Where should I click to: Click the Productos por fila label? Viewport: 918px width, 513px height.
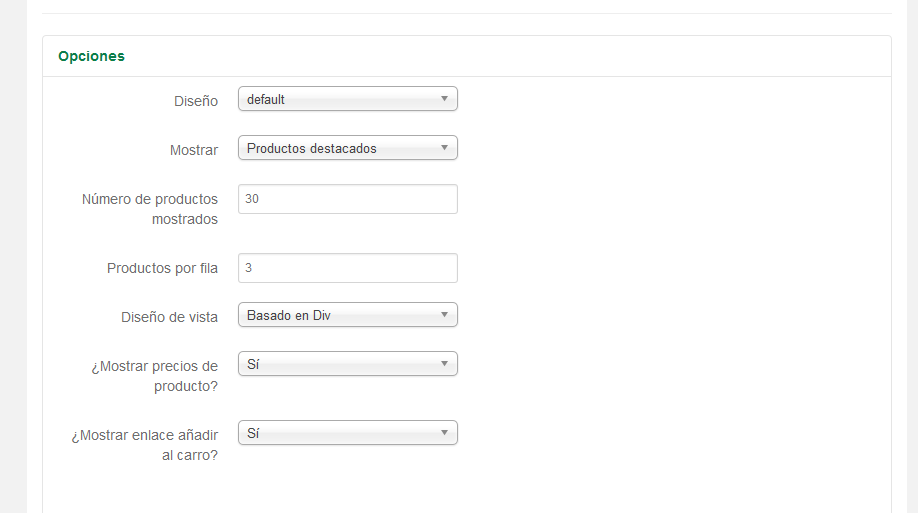click(x=162, y=268)
